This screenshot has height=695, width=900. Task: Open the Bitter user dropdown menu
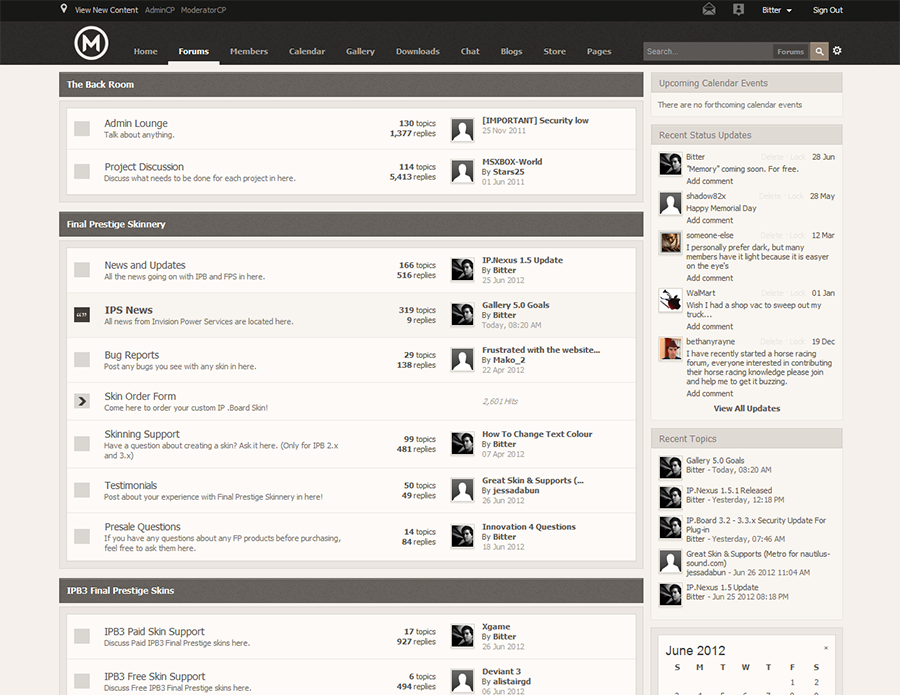(x=777, y=10)
